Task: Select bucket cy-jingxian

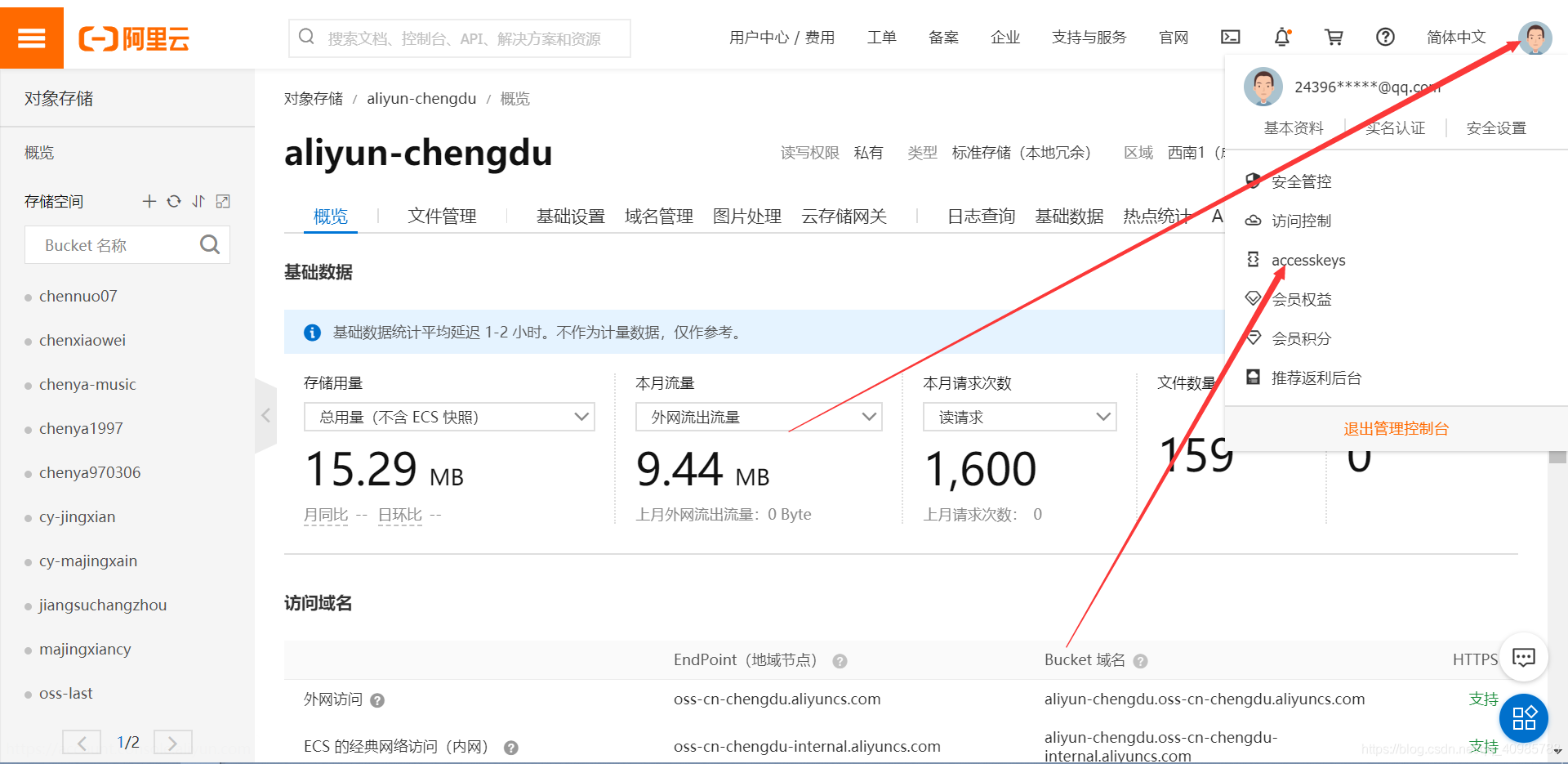Action: point(78,516)
